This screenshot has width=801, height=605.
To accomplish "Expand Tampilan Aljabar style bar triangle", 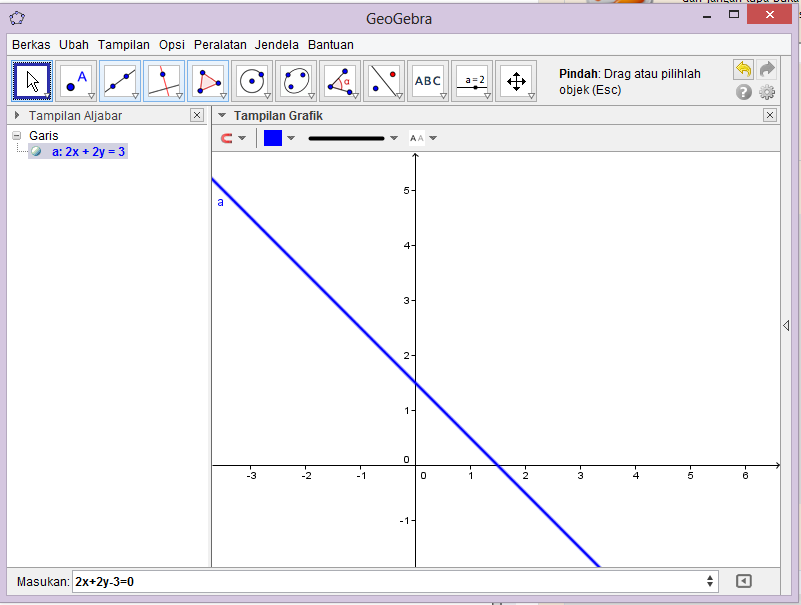I will tap(17, 115).
